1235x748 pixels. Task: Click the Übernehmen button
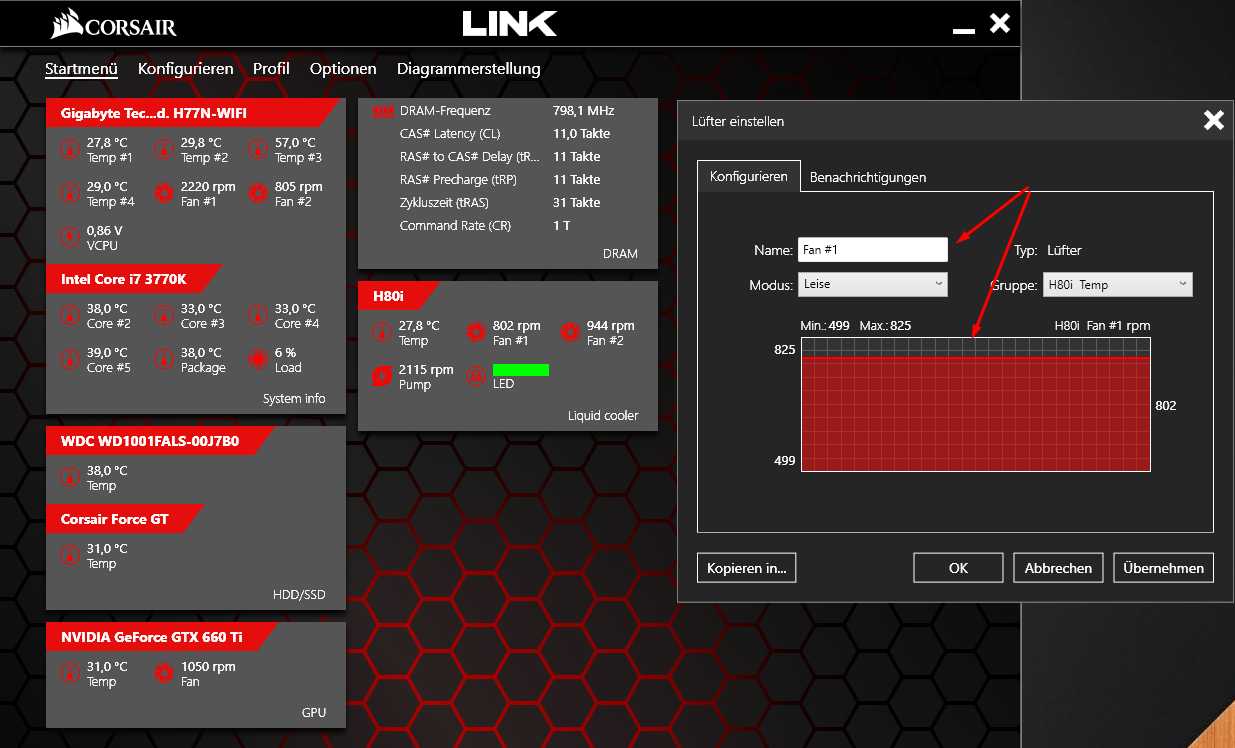click(x=1164, y=568)
